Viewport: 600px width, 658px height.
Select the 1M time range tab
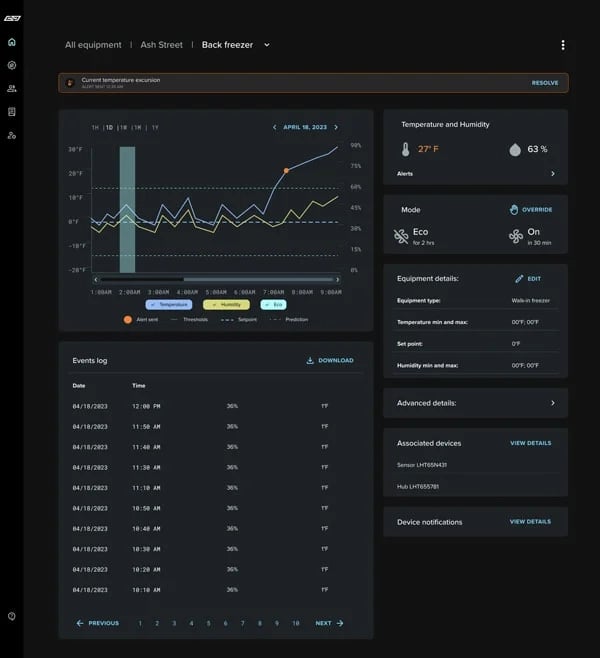pos(138,128)
